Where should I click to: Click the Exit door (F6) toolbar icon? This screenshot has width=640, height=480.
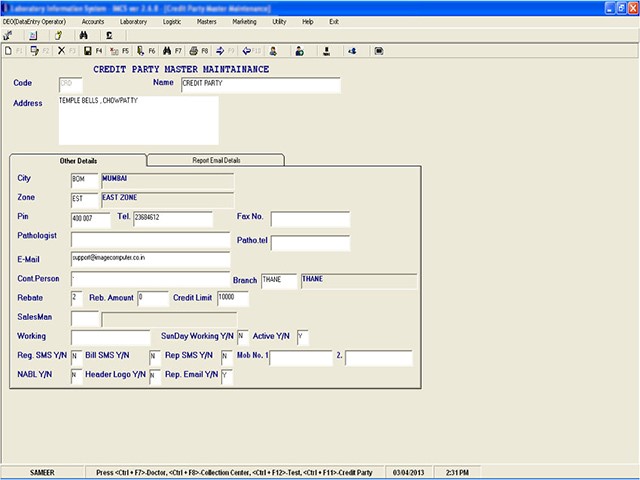140,51
